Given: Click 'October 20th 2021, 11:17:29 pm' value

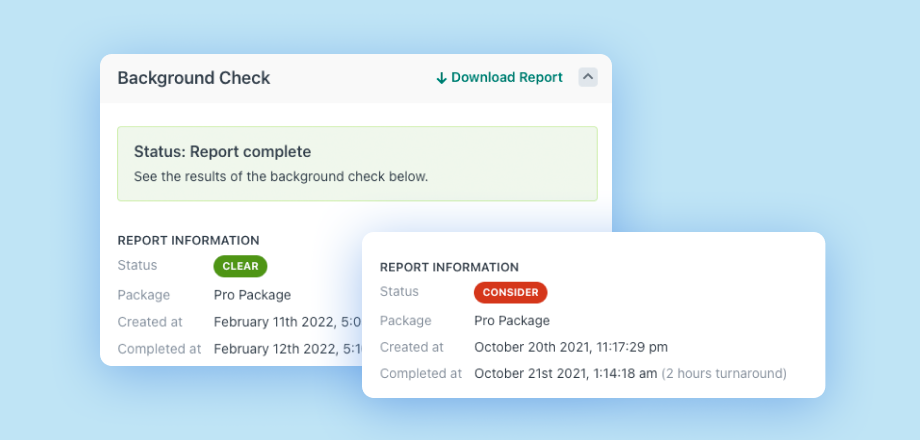Looking at the screenshot, I should [x=571, y=347].
